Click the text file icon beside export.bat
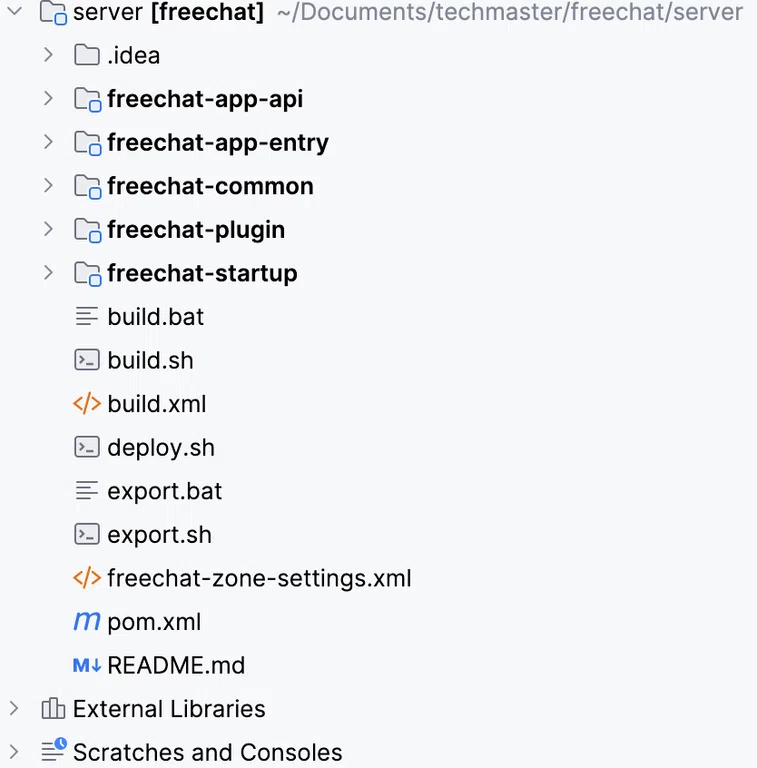The height and width of the screenshot is (768, 757). coord(87,491)
